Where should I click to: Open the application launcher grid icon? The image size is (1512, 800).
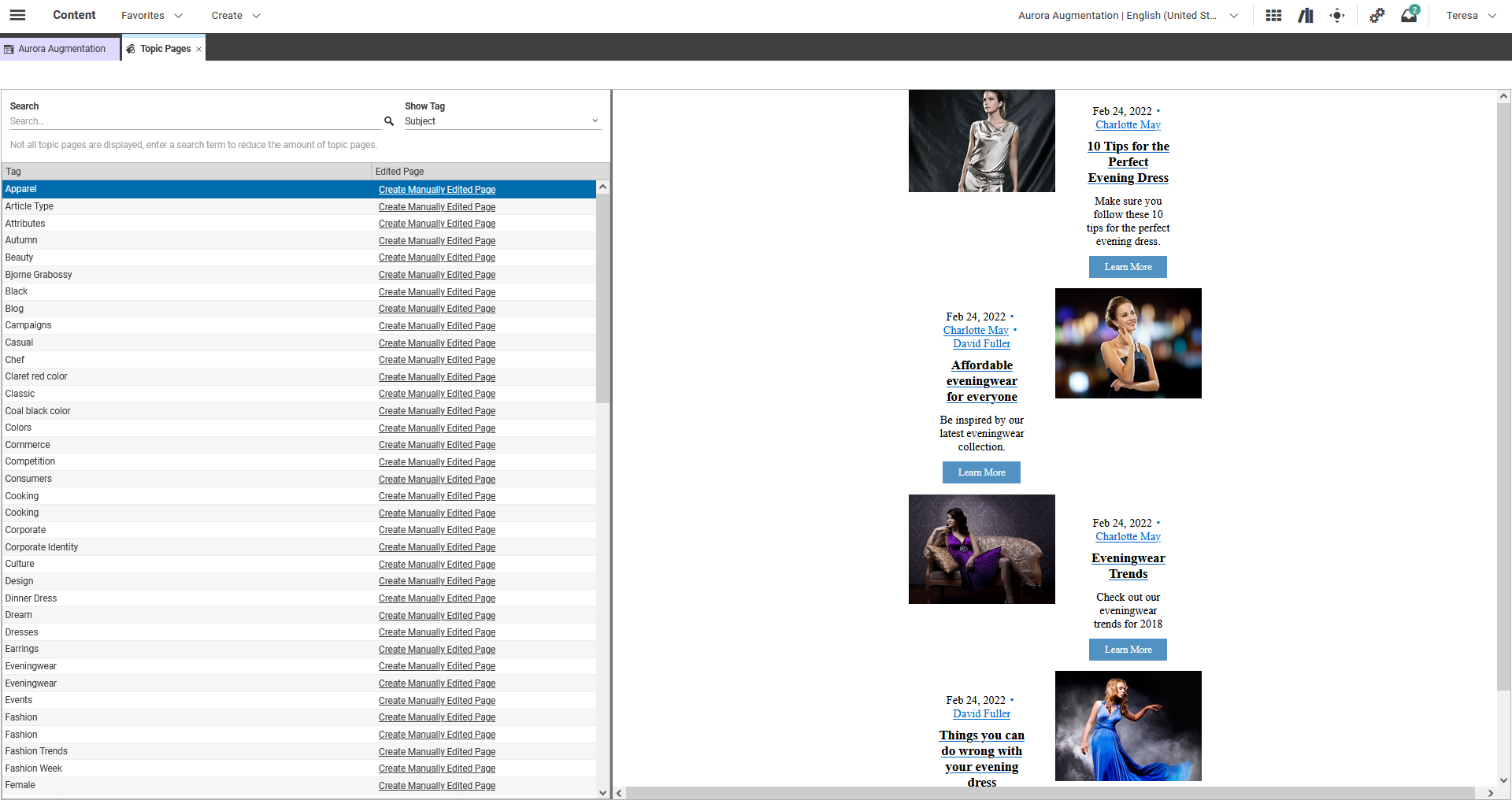(1273, 15)
